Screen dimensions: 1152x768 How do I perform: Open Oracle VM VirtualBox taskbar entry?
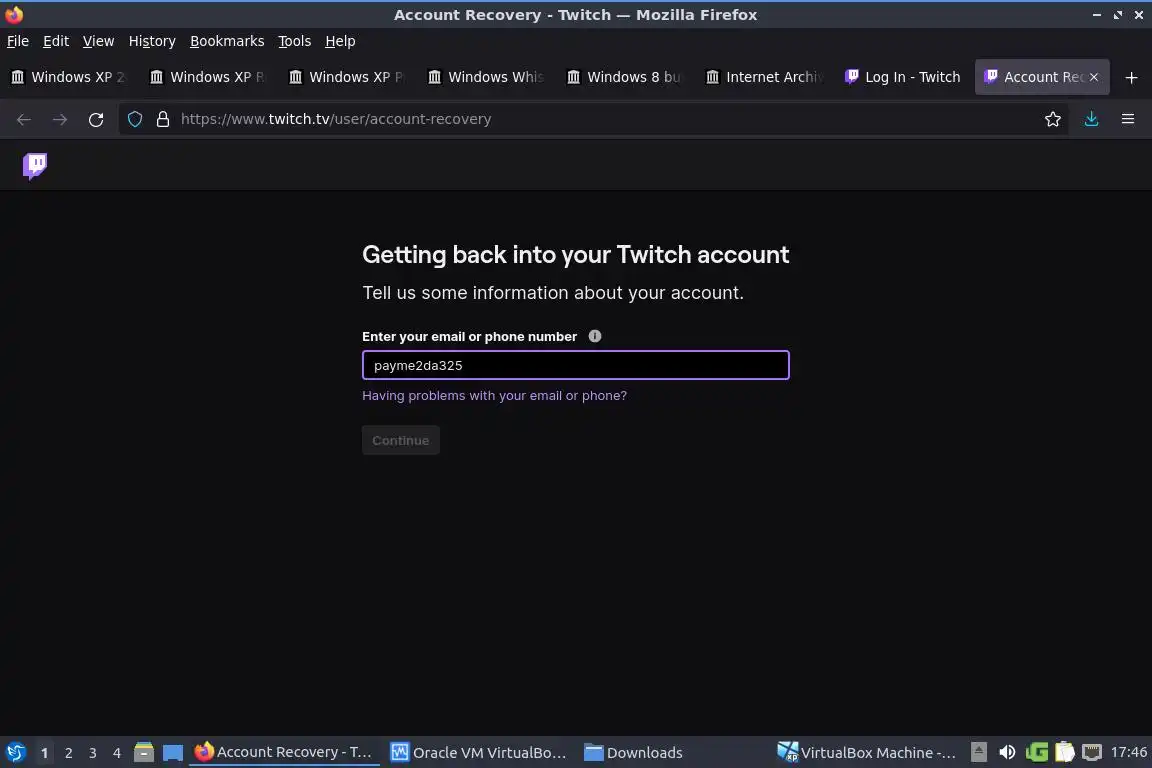click(479, 752)
